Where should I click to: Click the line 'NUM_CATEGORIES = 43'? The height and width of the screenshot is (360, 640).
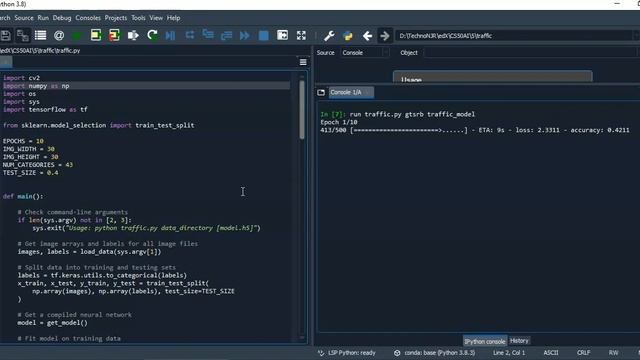(38, 165)
